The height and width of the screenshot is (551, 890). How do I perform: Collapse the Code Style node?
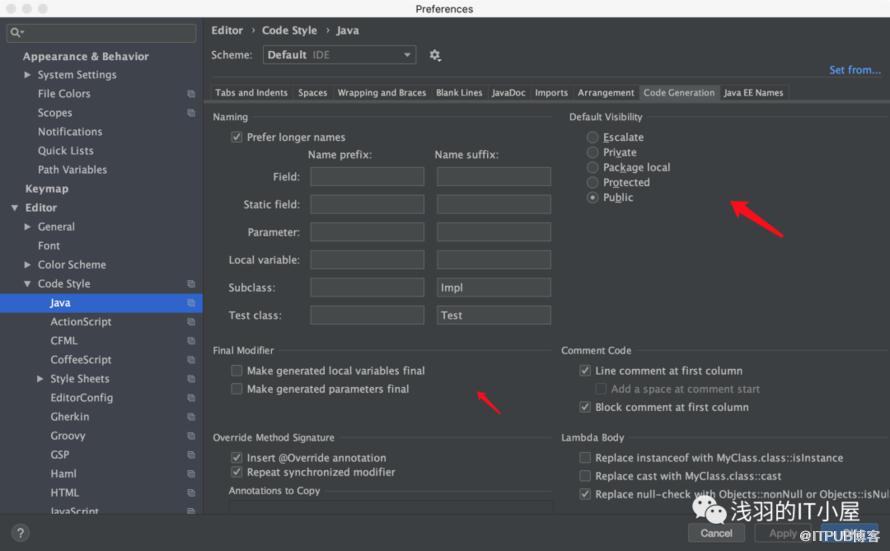[x=27, y=284]
